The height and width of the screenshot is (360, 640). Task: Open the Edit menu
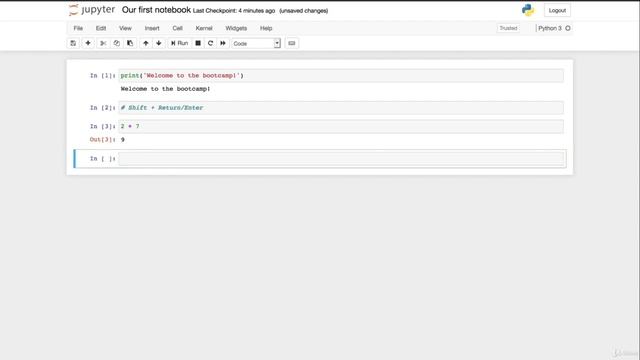point(101,28)
